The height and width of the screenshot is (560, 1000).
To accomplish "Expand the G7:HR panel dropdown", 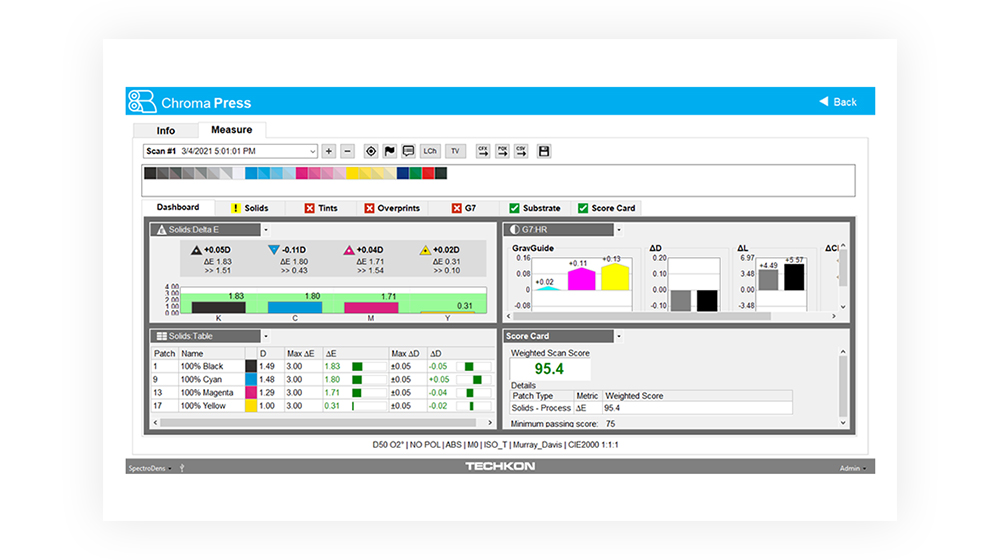I will pos(617,230).
